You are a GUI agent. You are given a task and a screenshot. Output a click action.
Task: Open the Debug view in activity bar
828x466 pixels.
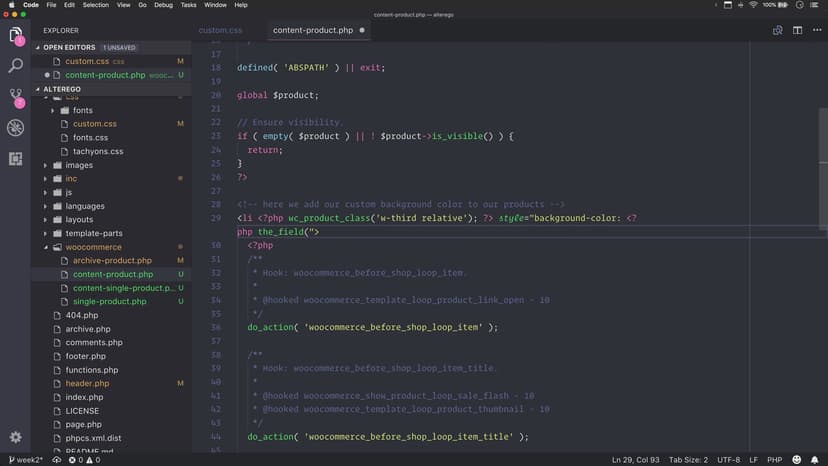tap(16, 128)
